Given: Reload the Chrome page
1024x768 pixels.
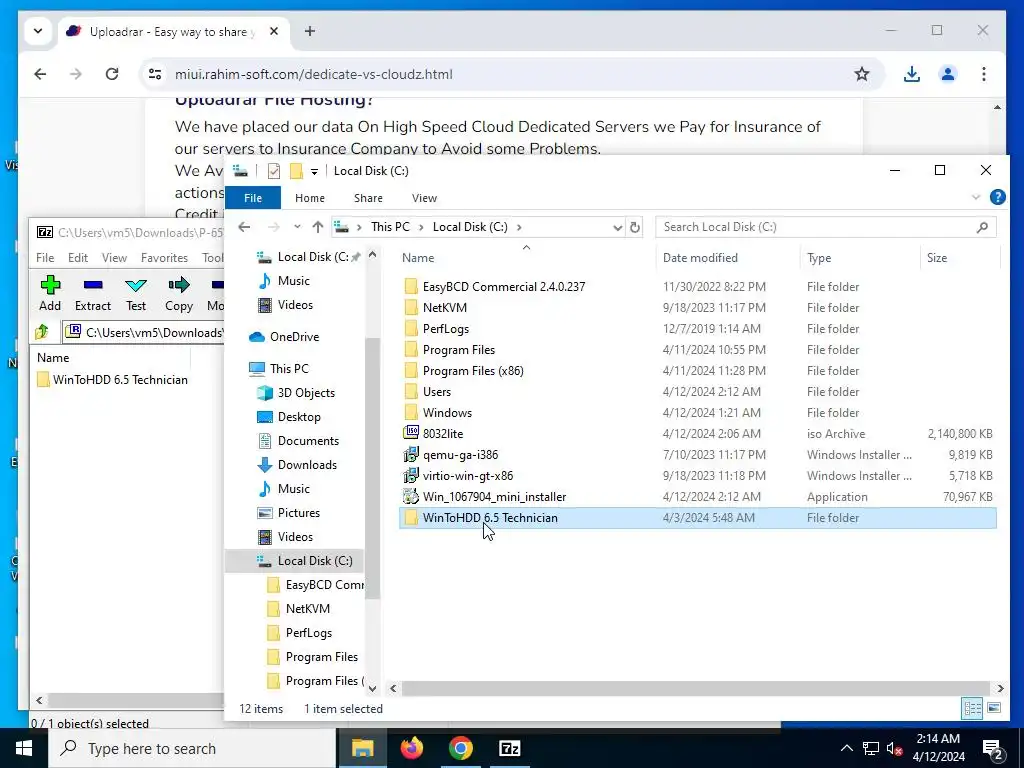Looking at the screenshot, I should pyautogui.click(x=112, y=74).
